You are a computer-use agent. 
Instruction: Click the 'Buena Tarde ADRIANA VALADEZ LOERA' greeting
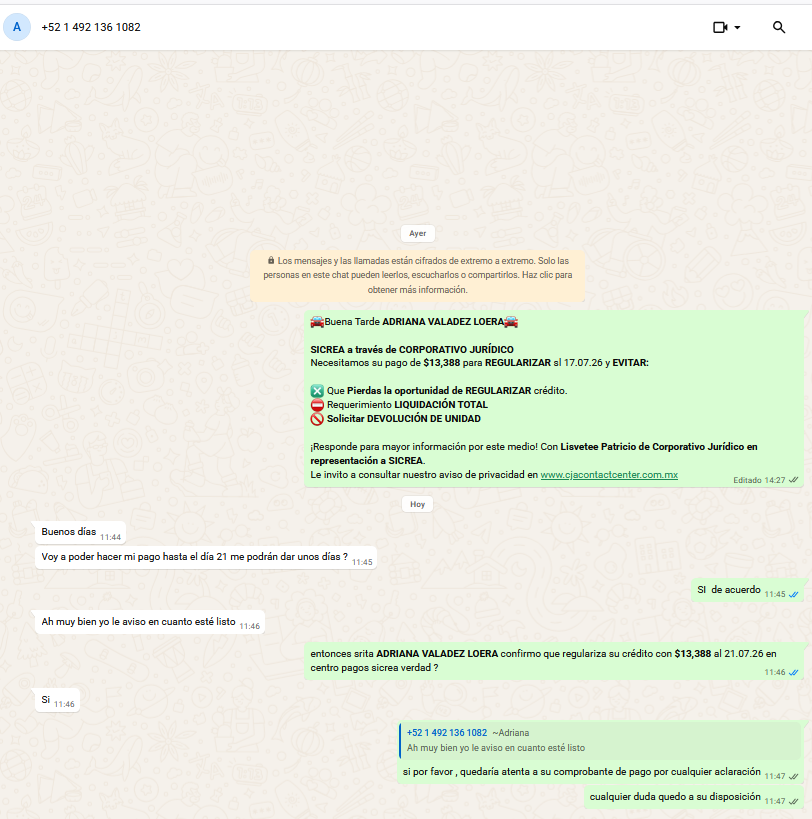coord(414,322)
